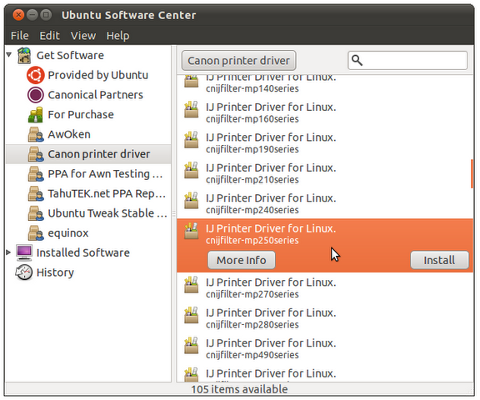Open the For Purchase coins icon

click(x=35, y=115)
